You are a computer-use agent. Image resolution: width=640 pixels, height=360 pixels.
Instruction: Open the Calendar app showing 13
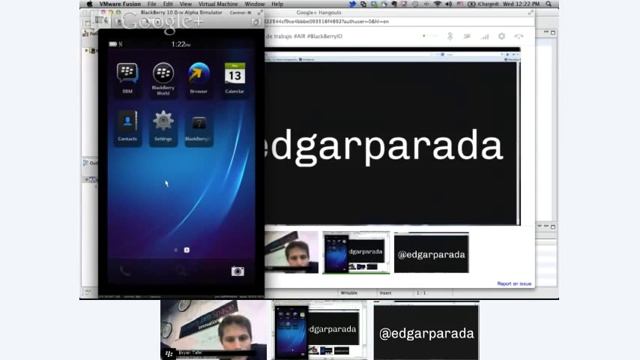(234, 78)
